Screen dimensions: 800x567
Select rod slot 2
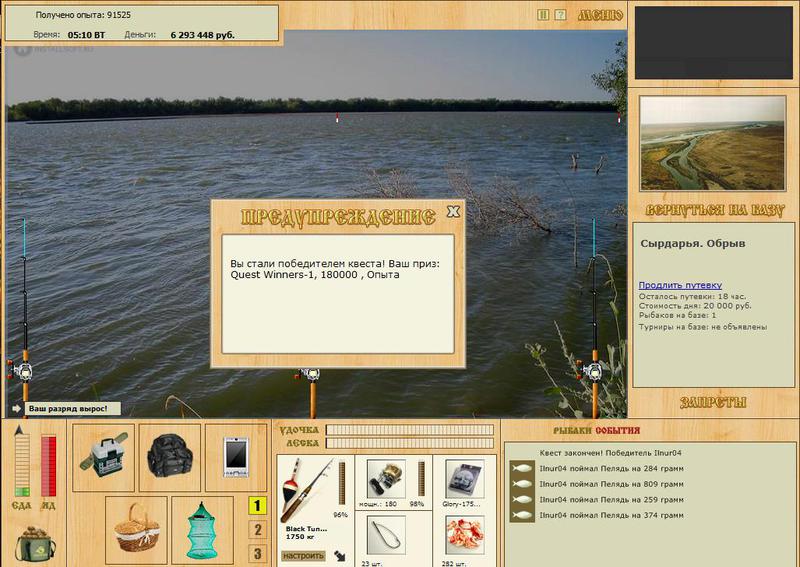coord(257,530)
